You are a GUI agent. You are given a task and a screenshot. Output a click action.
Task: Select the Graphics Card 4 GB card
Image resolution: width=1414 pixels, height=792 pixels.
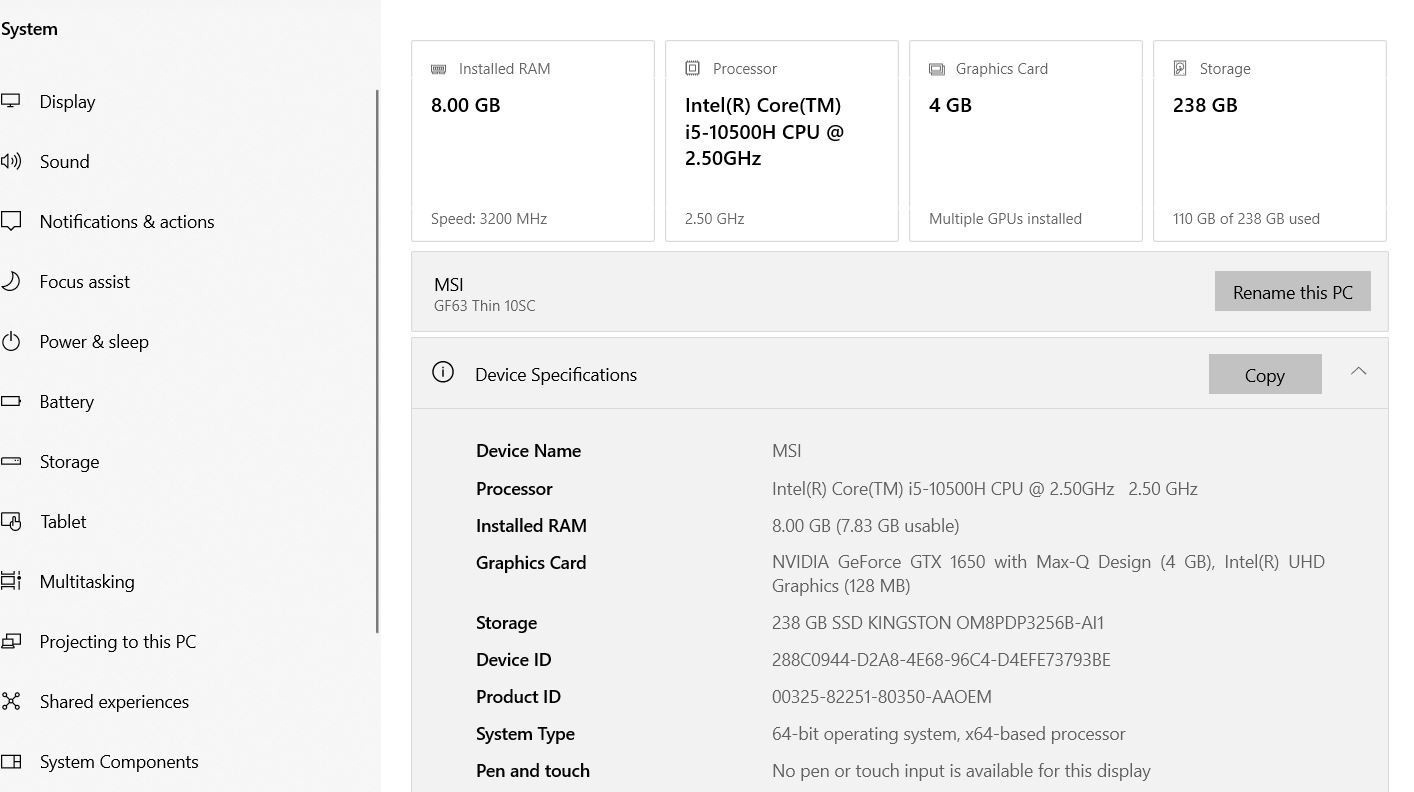click(1026, 141)
